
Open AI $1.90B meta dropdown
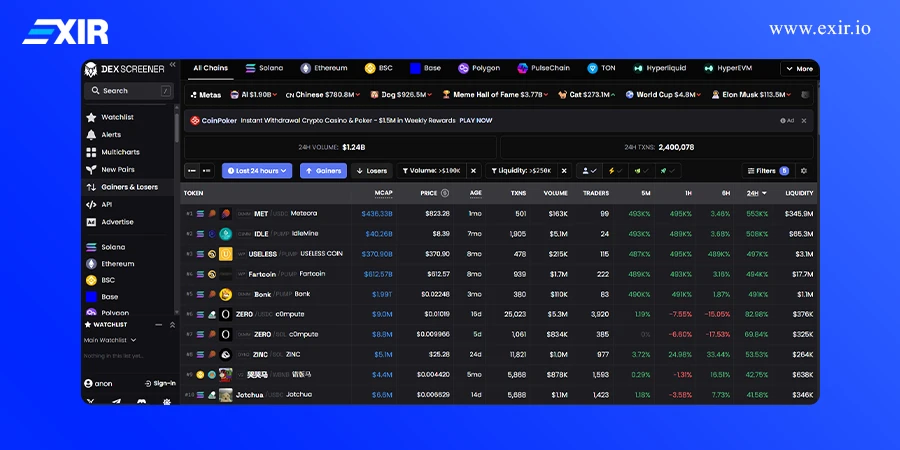254,95
